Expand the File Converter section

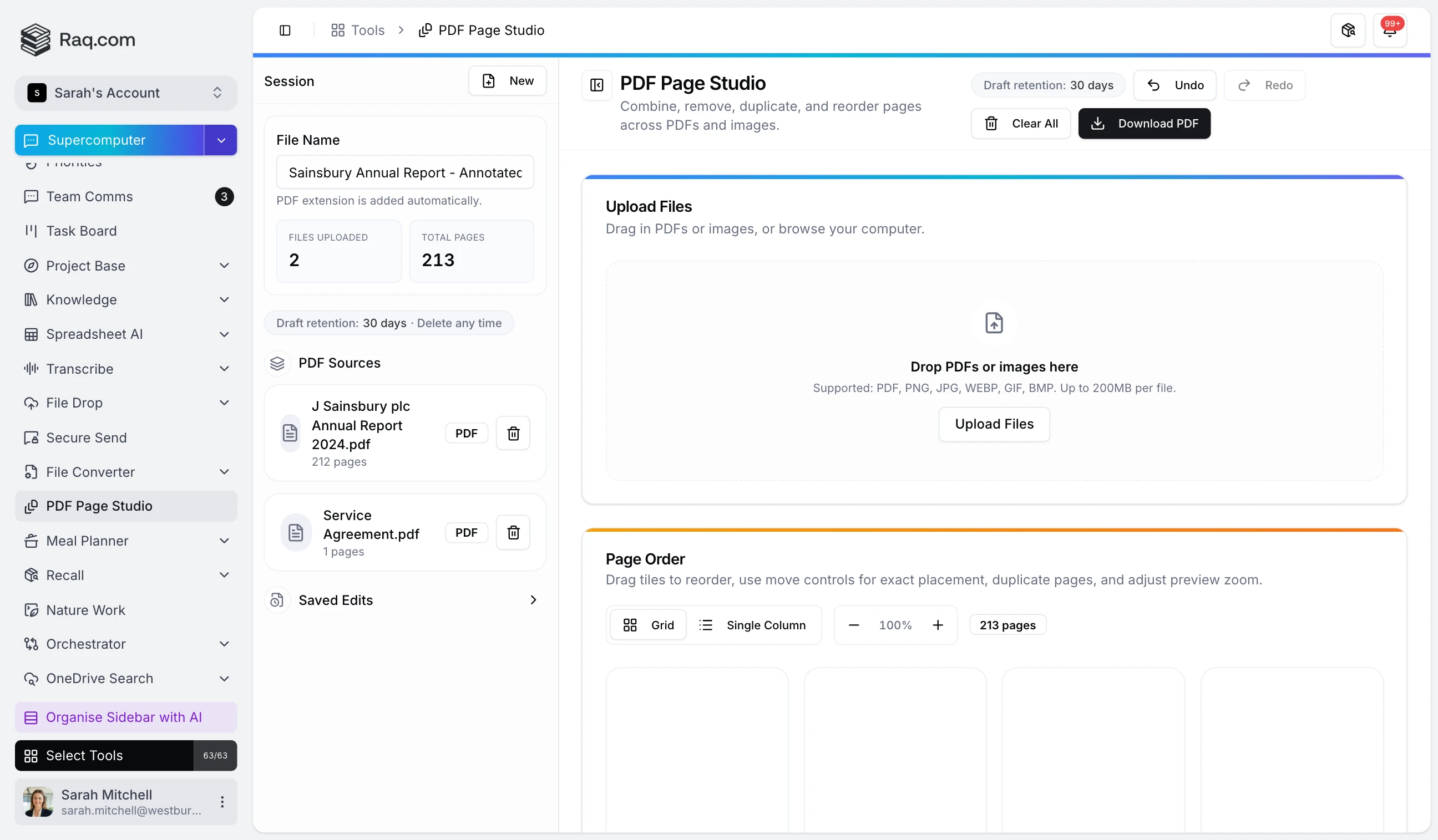224,472
